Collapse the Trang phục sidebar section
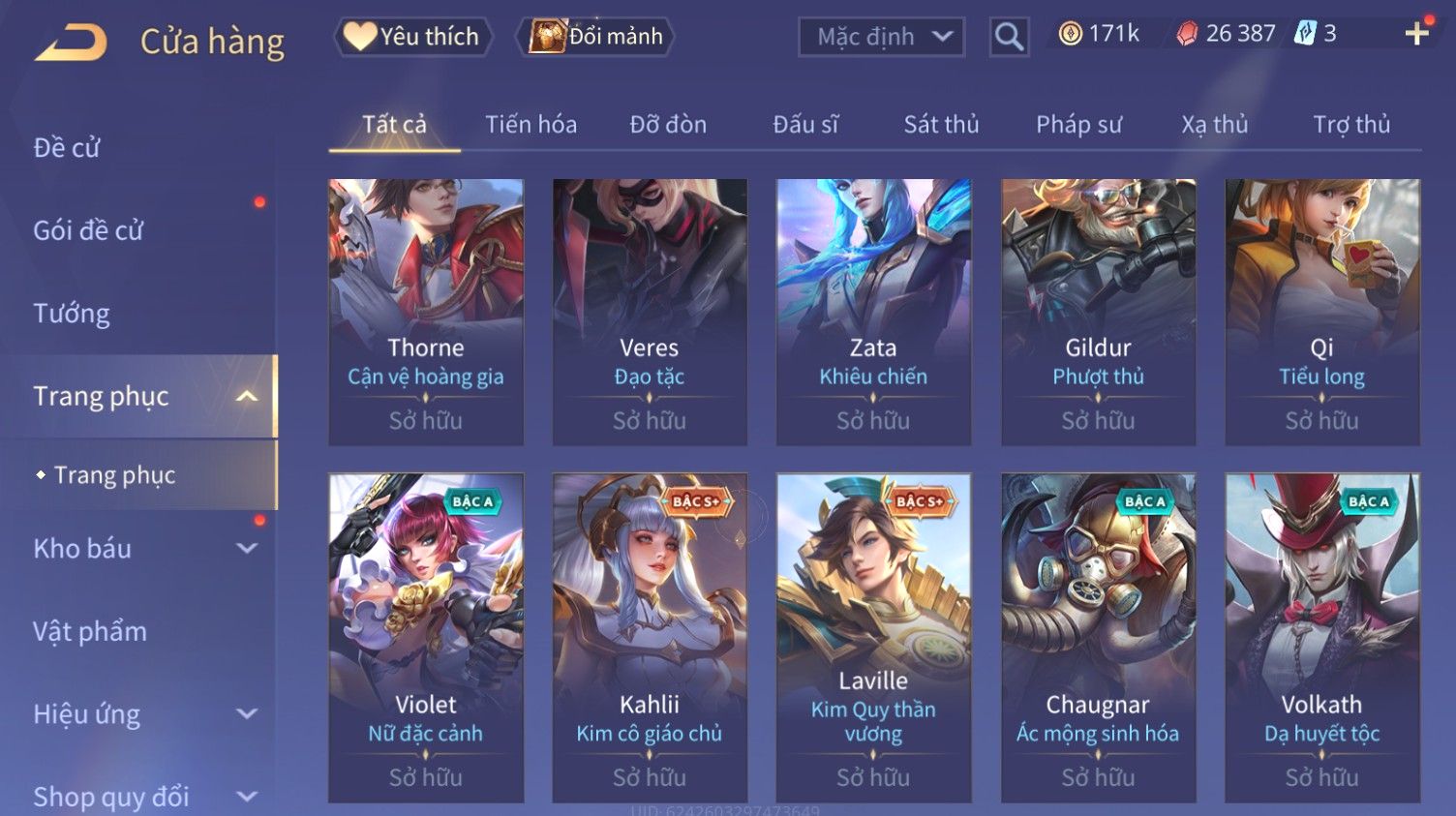Screen dimensions: 1456x816 (x=247, y=396)
